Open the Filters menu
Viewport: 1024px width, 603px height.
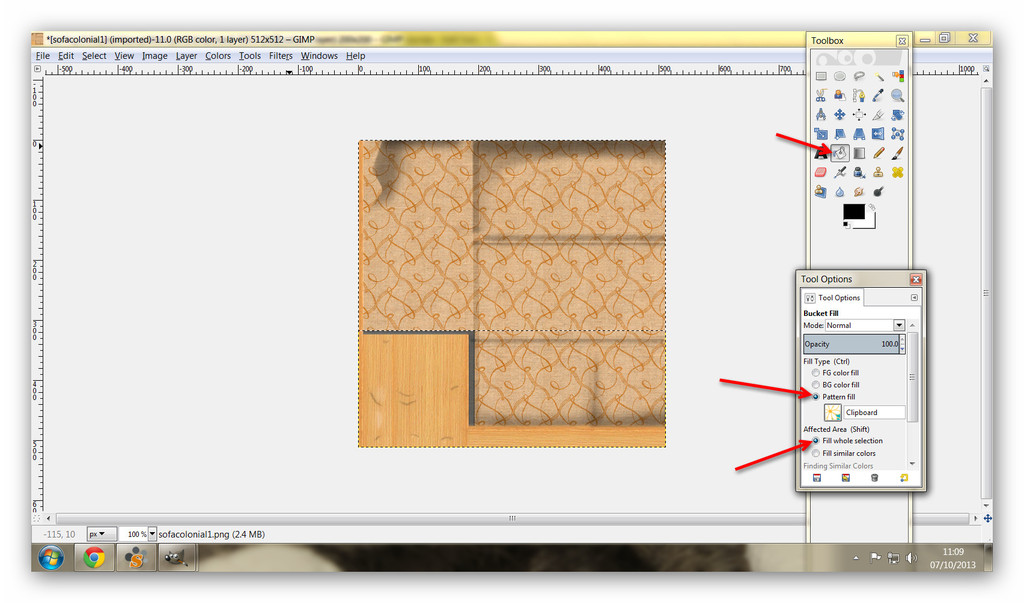coord(281,56)
